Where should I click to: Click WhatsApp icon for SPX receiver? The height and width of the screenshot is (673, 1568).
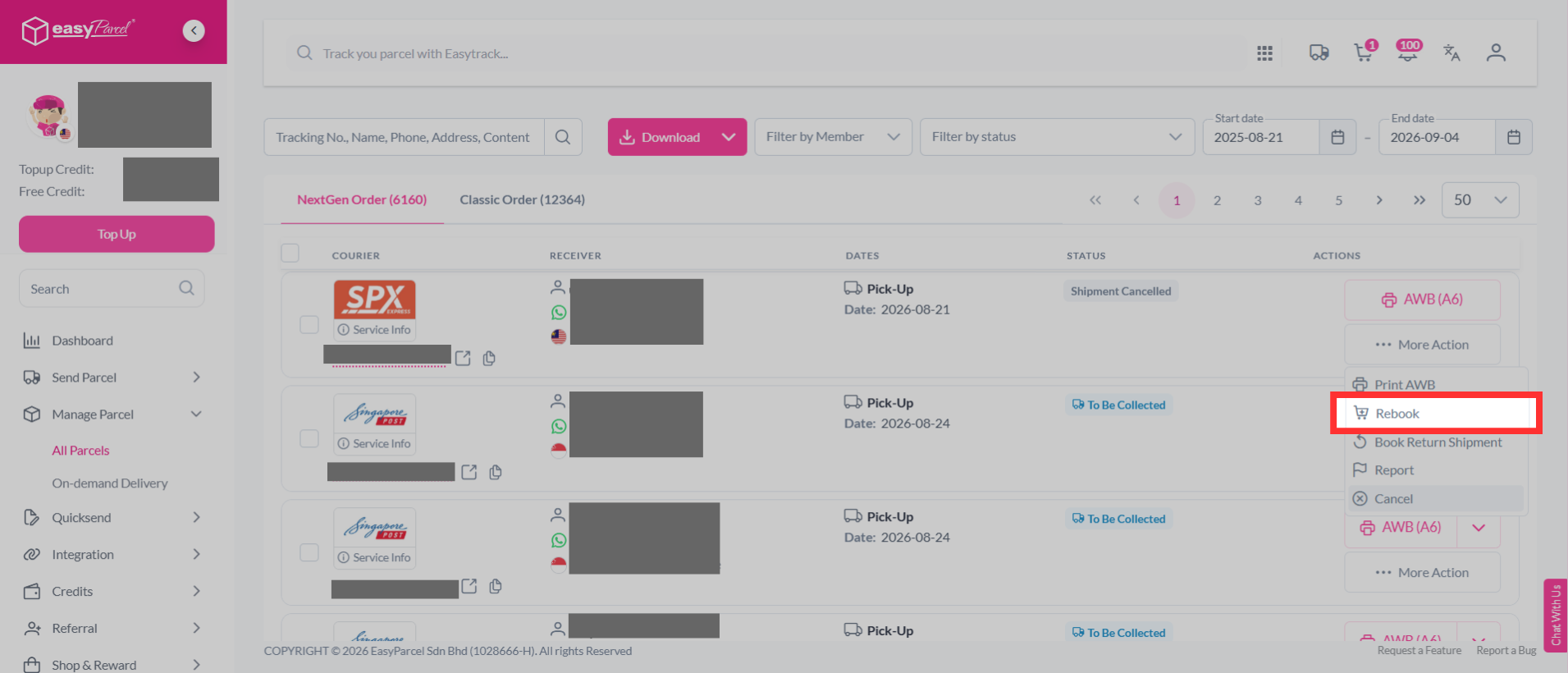point(559,313)
